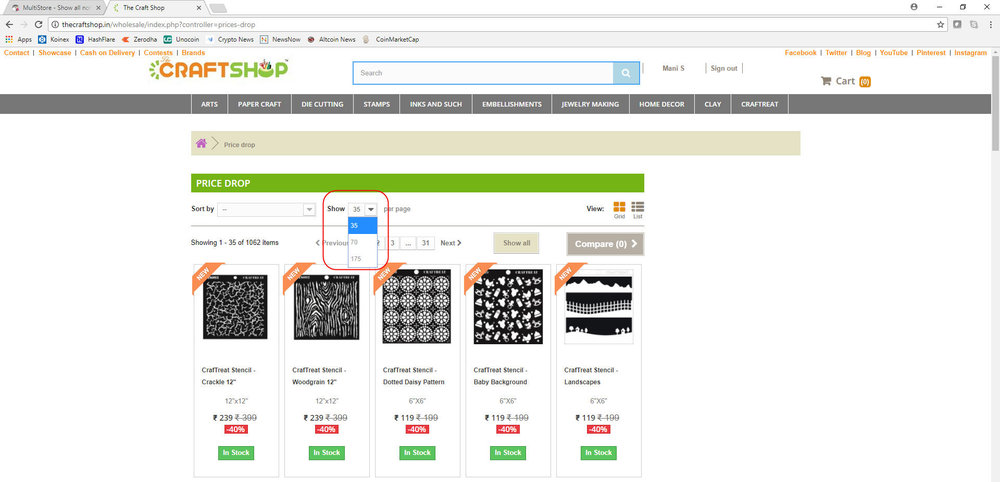Click the Compare (0) button
Viewport: 1000px width, 482px height.
(x=605, y=244)
